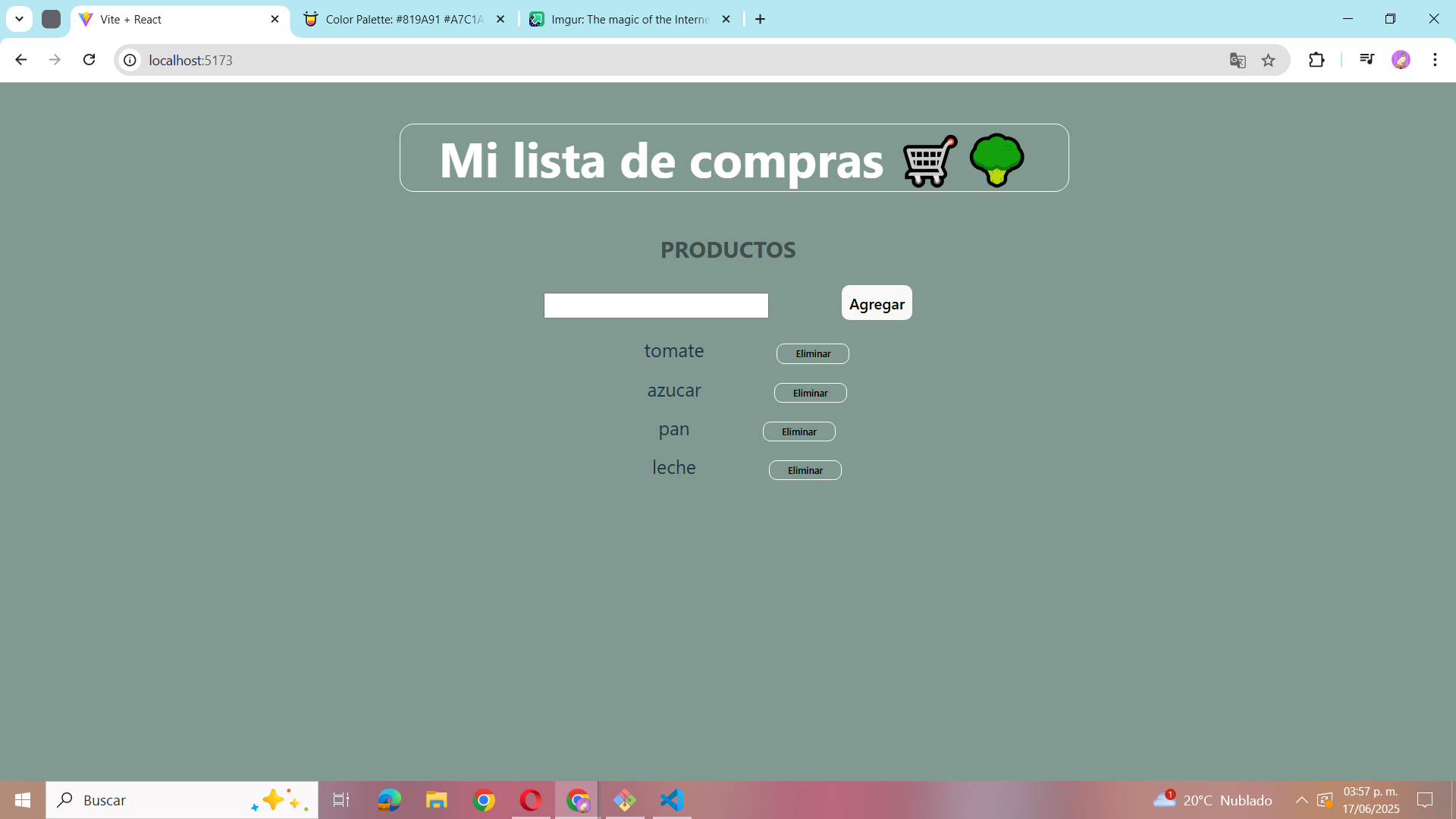Open the Extensions puzzle menu
The height and width of the screenshot is (819, 1456).
click(x=1316, y=60)
